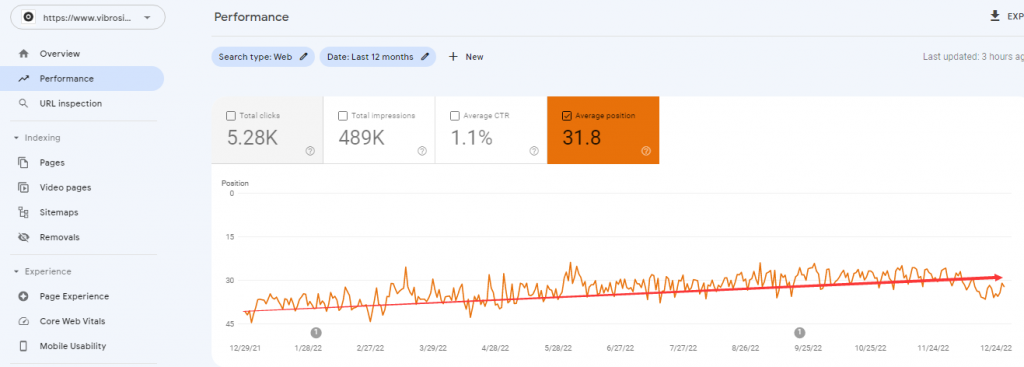
Task: Open the property selector dropdown
Action: pos(88,18)
